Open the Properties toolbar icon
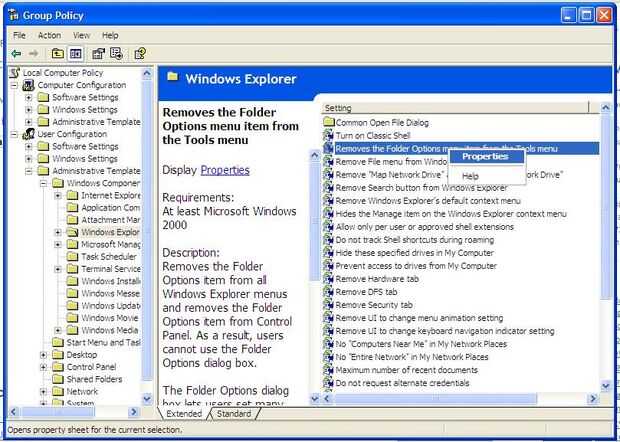The image size is (620, 442). (x=98, y=53)
